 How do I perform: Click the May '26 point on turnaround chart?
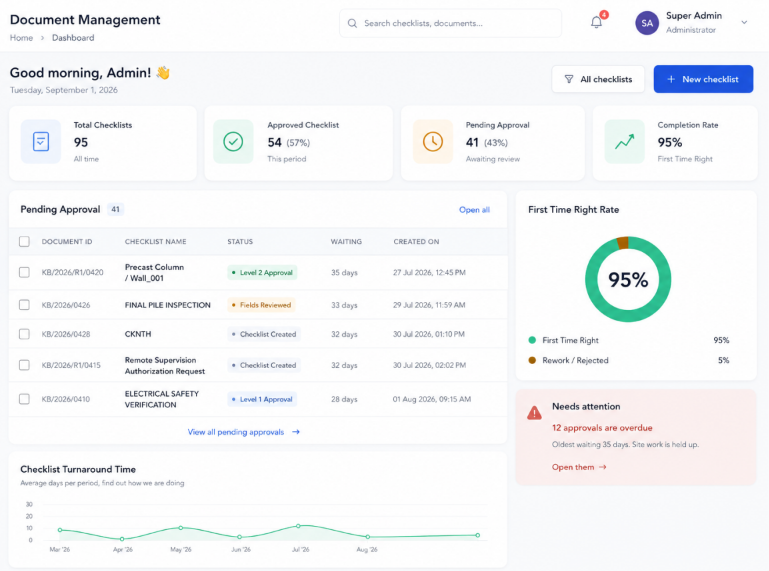click(x=181, y=528)
